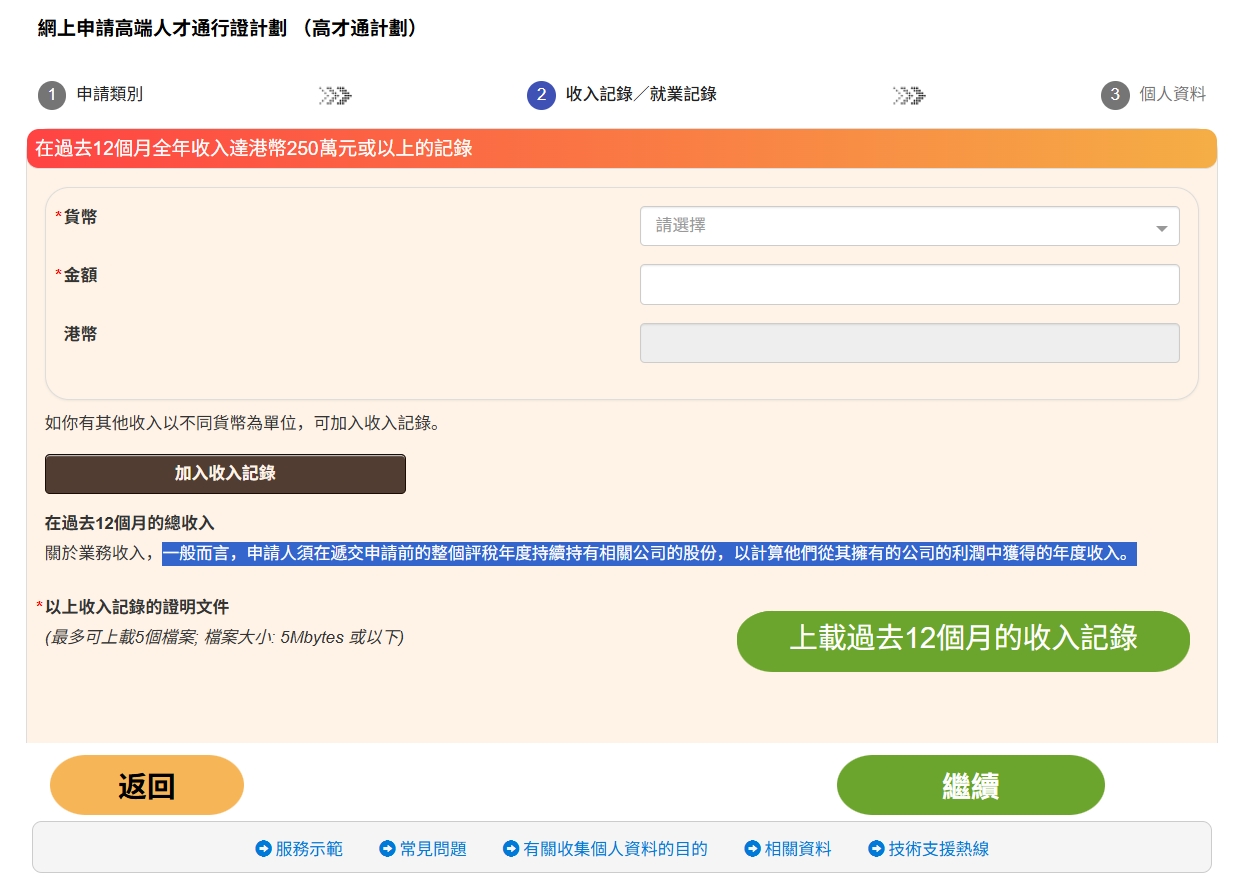Click the arrow icon beside 技術支援熱線
This screenshot has width=1239, height=888.
pos(875,849)
